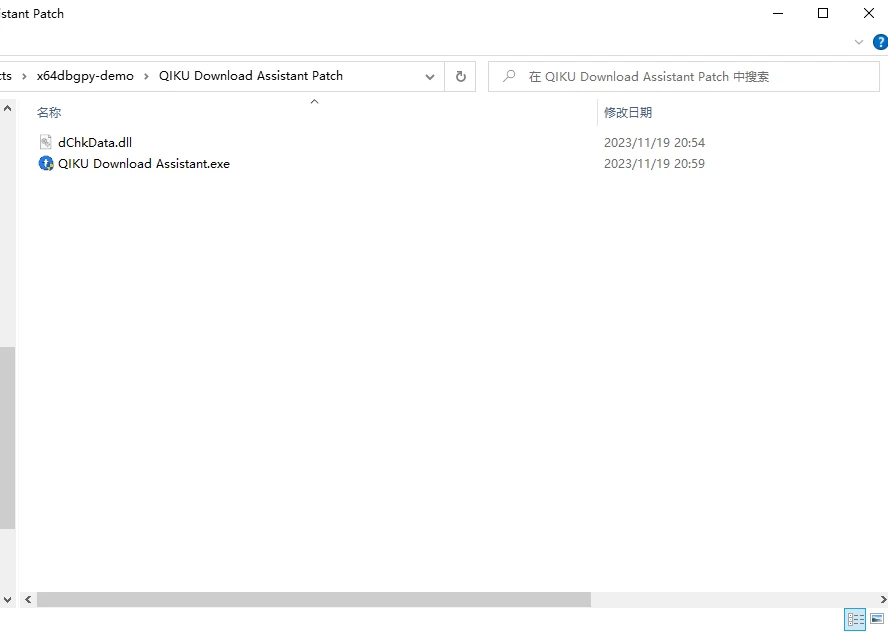Click the refresh button beside the address bar
This screenshot has height=632, width=888.
click(x=460, y=76)
